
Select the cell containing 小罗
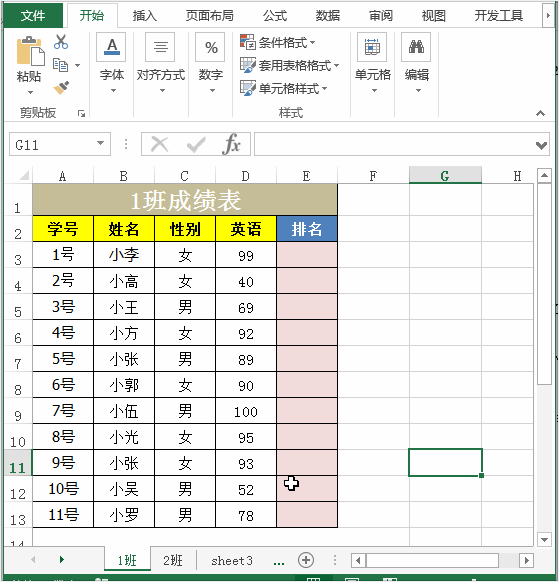pyautogui.click(x=124, y=515)
